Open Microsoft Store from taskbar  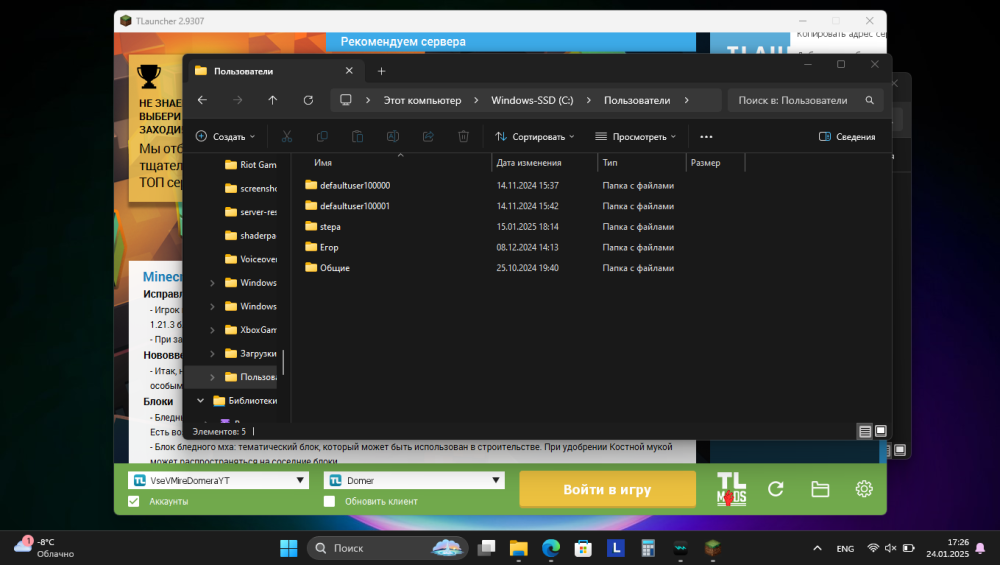(583, 548)
